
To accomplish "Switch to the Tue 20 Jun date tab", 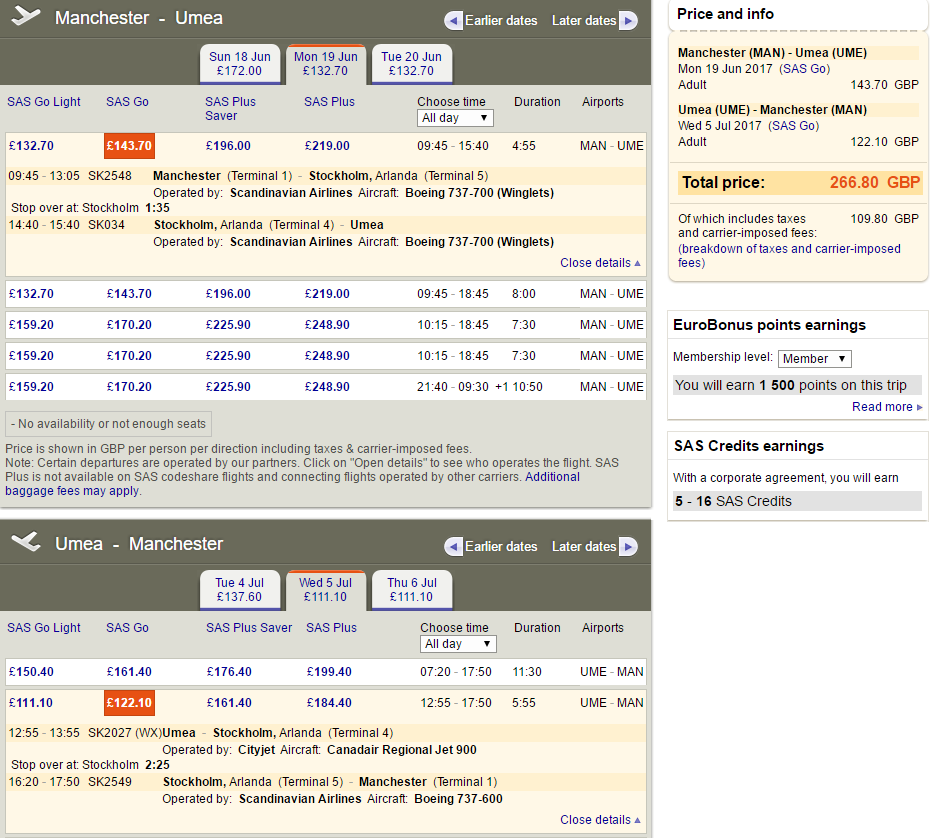I will click(x=412, y=64).
